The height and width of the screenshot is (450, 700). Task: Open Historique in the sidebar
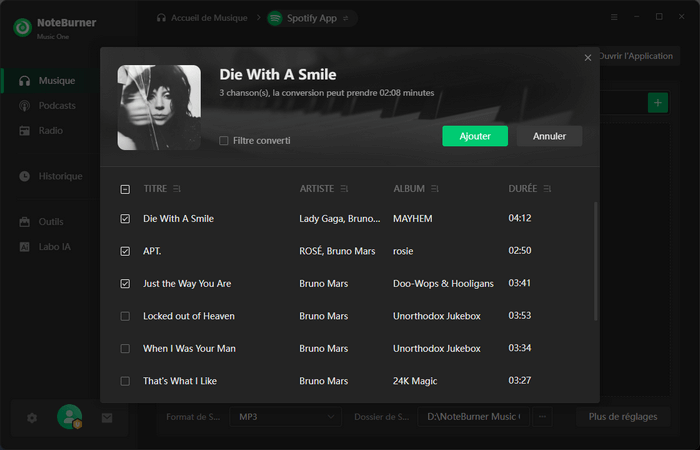click(x=60, y=176)
